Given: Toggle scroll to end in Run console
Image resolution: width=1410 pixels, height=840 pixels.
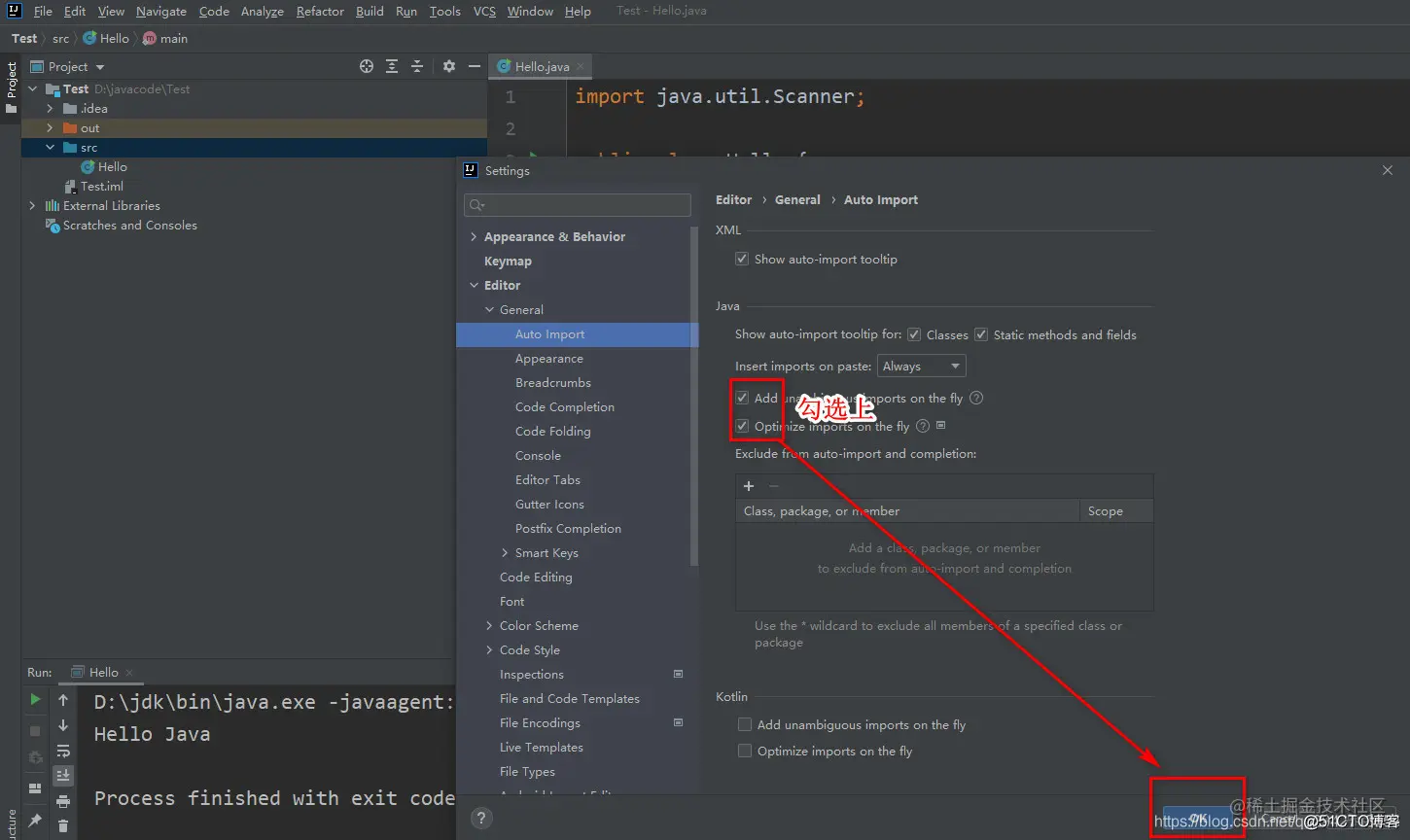Looking at the screenshot, I should [63, 776].
